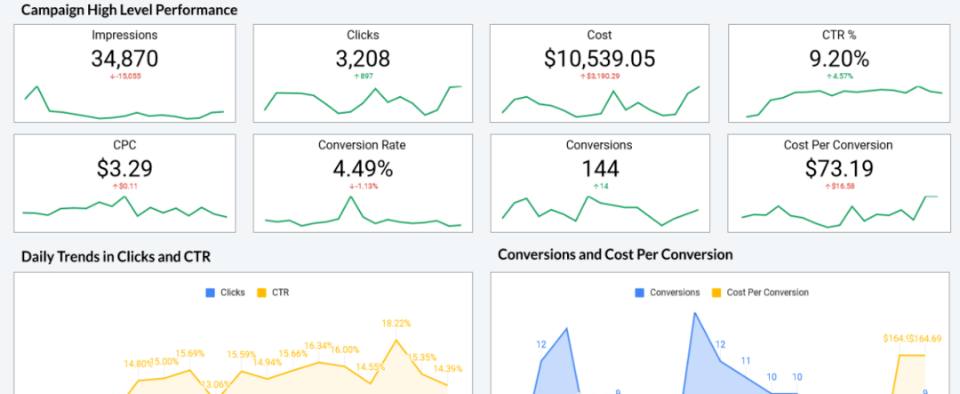
Task: Toggle yellow Cost Per Conversion legend swatch
Action: click(x=716, y=293)
